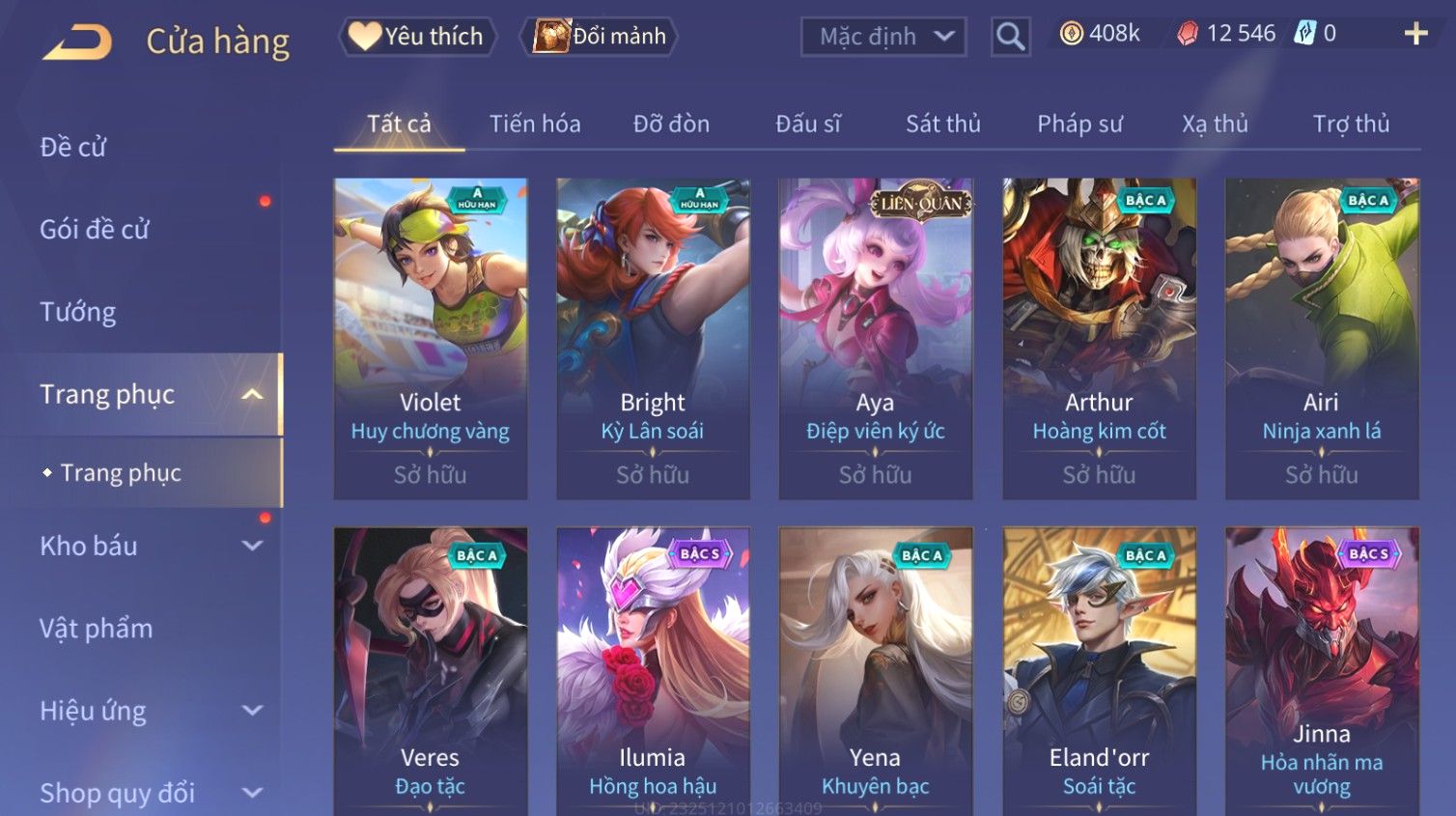
Task: Add currency with the plus icon
Action: (x=1415, y=35)
